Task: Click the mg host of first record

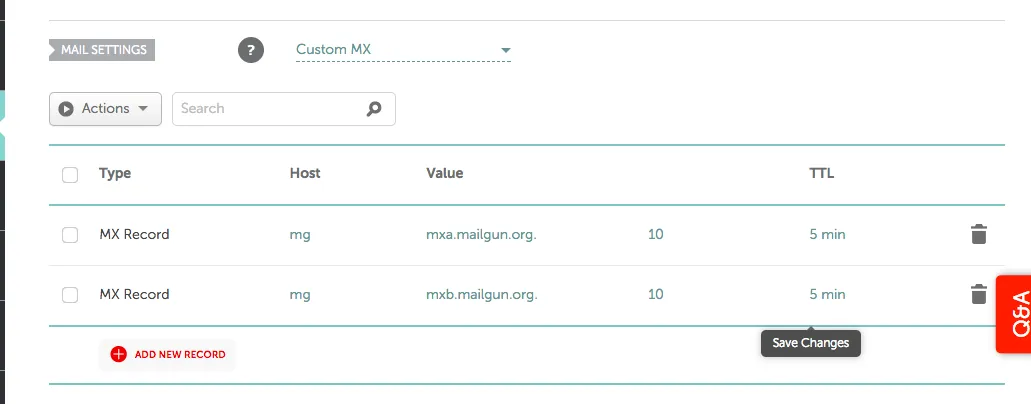Action: click(300, 235)
